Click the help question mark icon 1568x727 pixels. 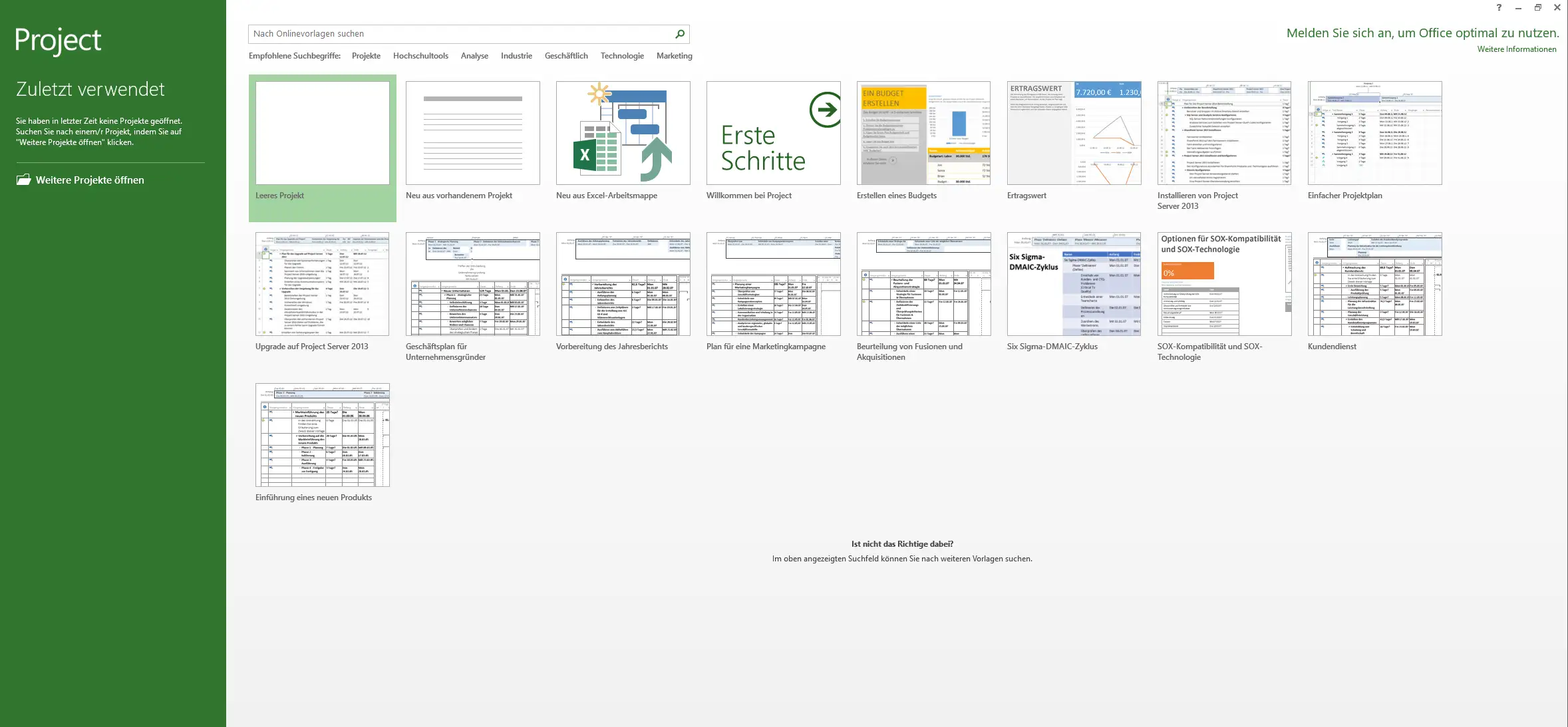click(x=1499, y=8)
